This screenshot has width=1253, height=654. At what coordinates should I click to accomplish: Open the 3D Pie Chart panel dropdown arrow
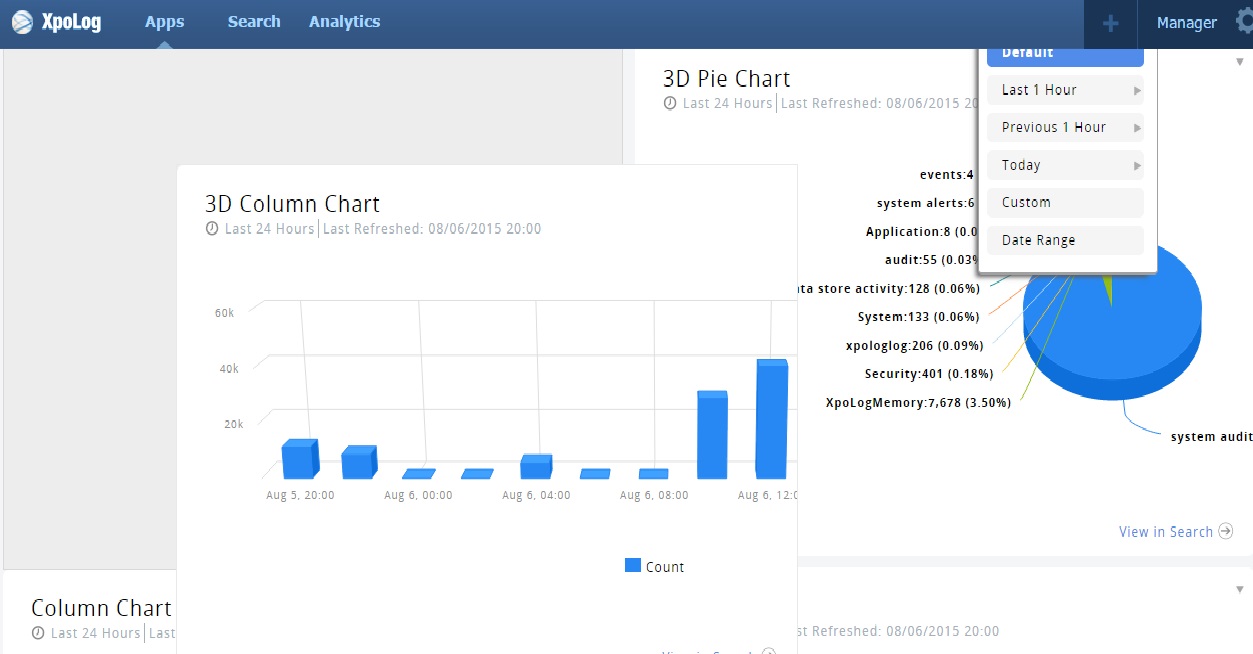click(1240, 62)
